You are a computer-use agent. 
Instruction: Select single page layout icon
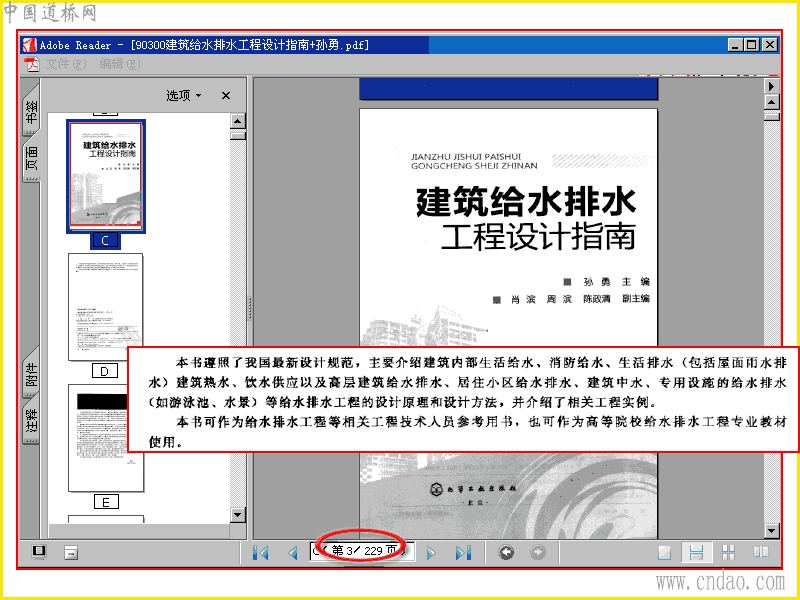664,552
